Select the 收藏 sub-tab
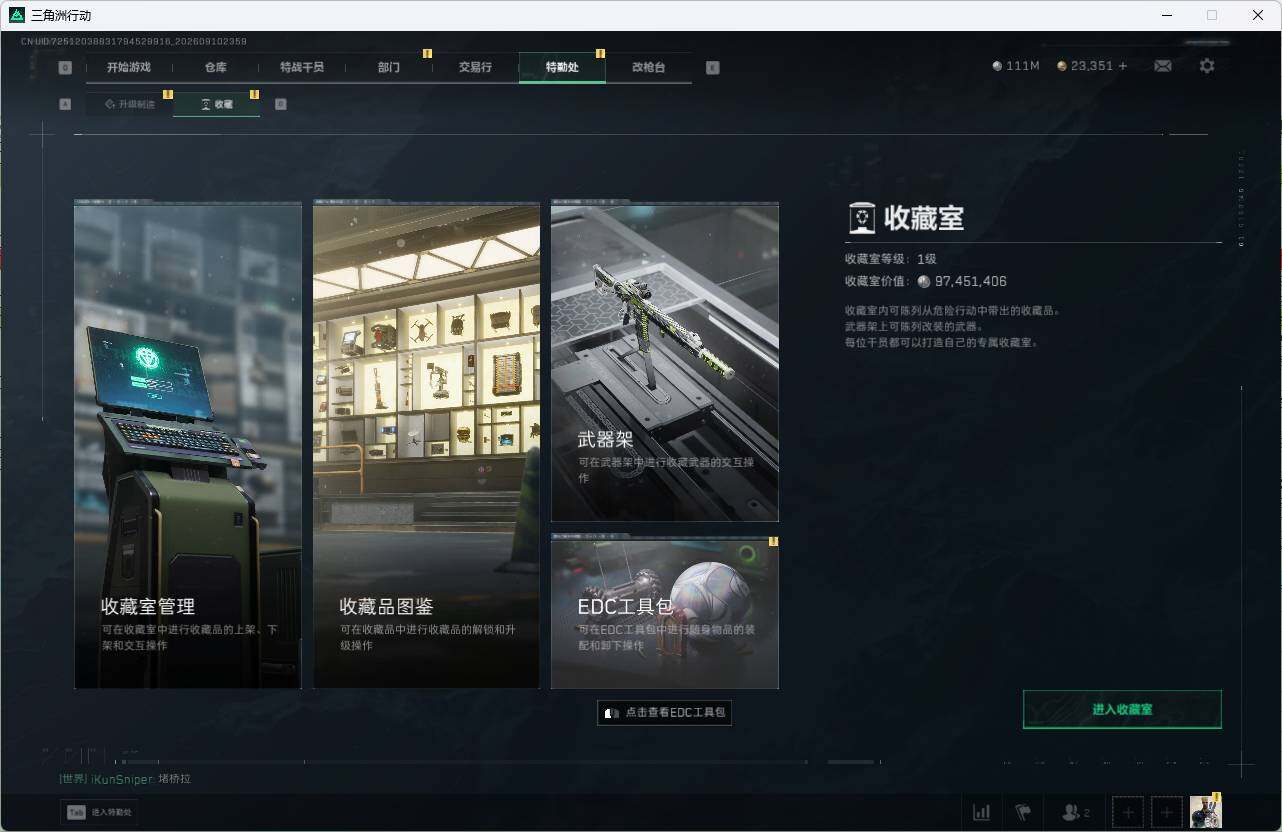 tap(217, 104)
